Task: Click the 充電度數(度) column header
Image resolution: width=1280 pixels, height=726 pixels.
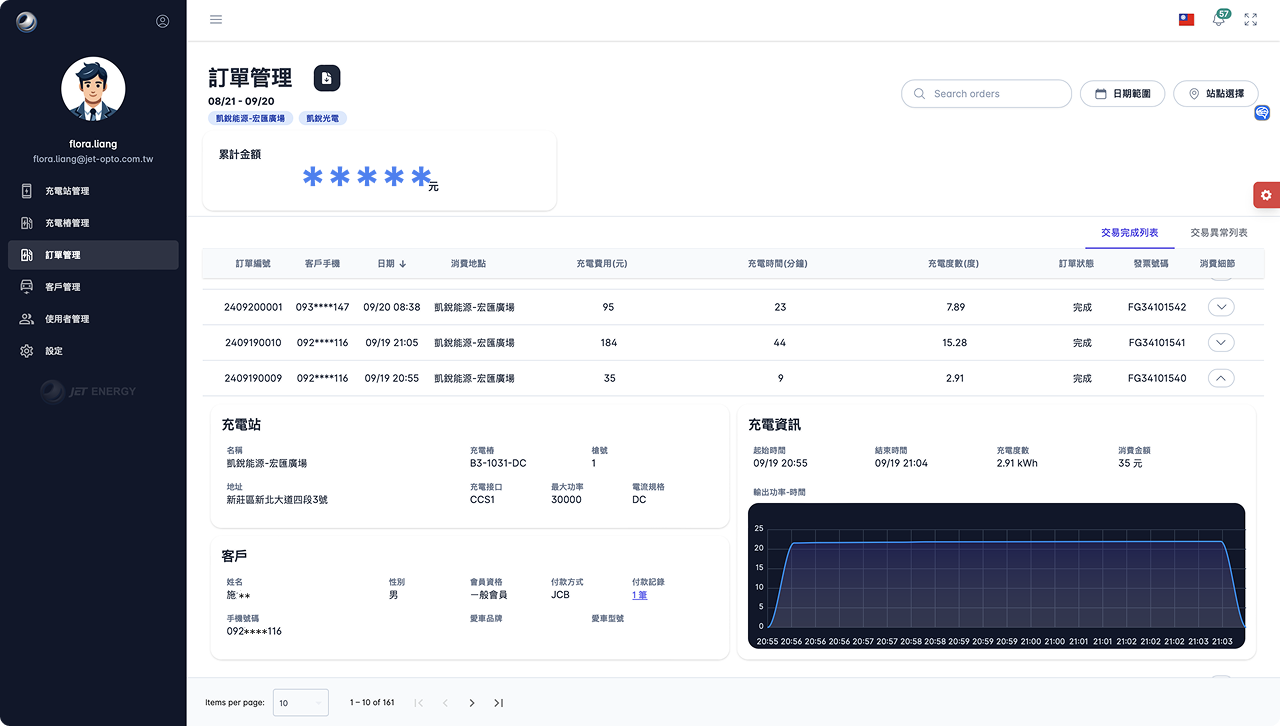Action: (953, 264)
